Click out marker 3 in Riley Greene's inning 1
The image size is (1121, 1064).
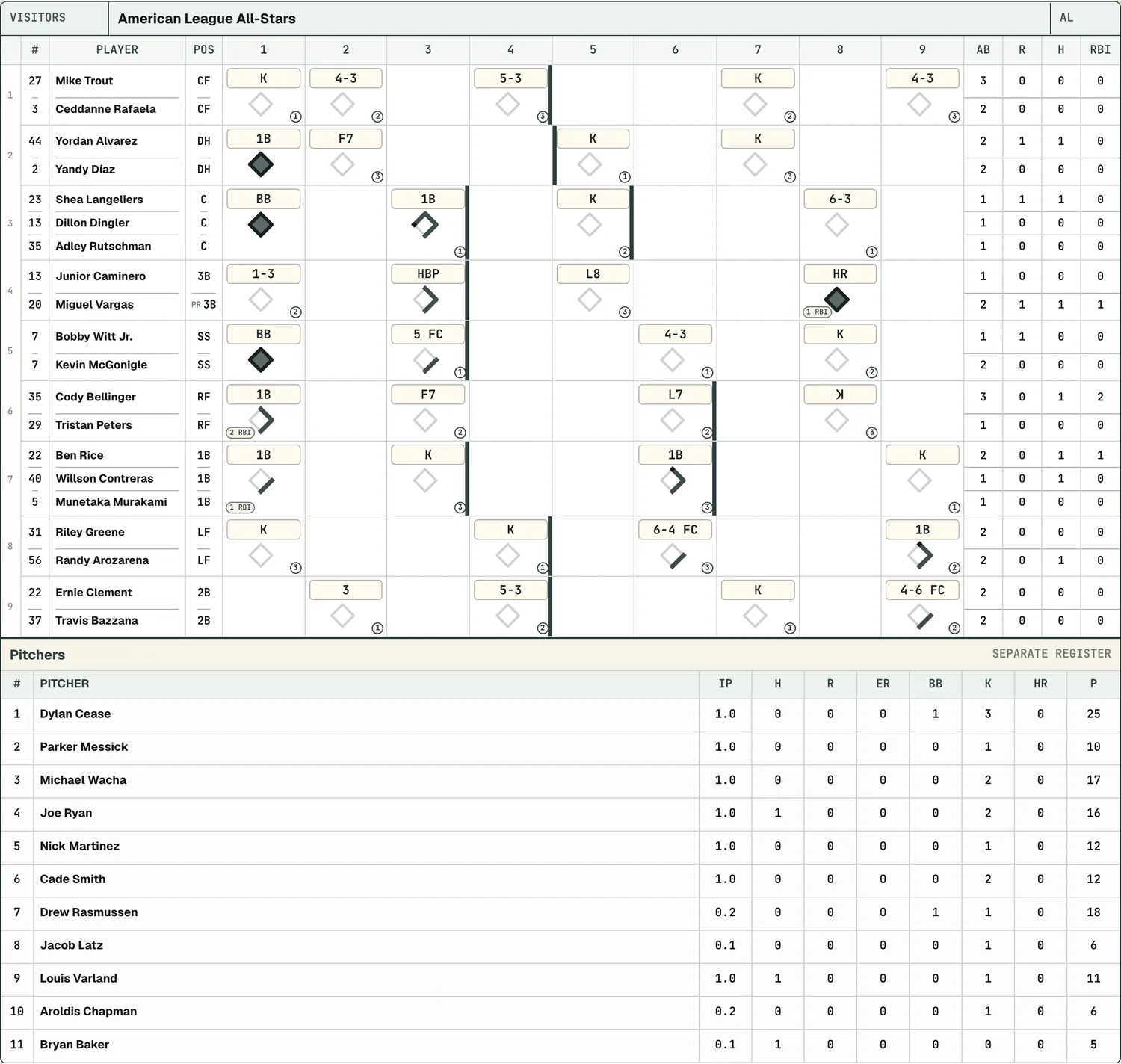point(295,568)
